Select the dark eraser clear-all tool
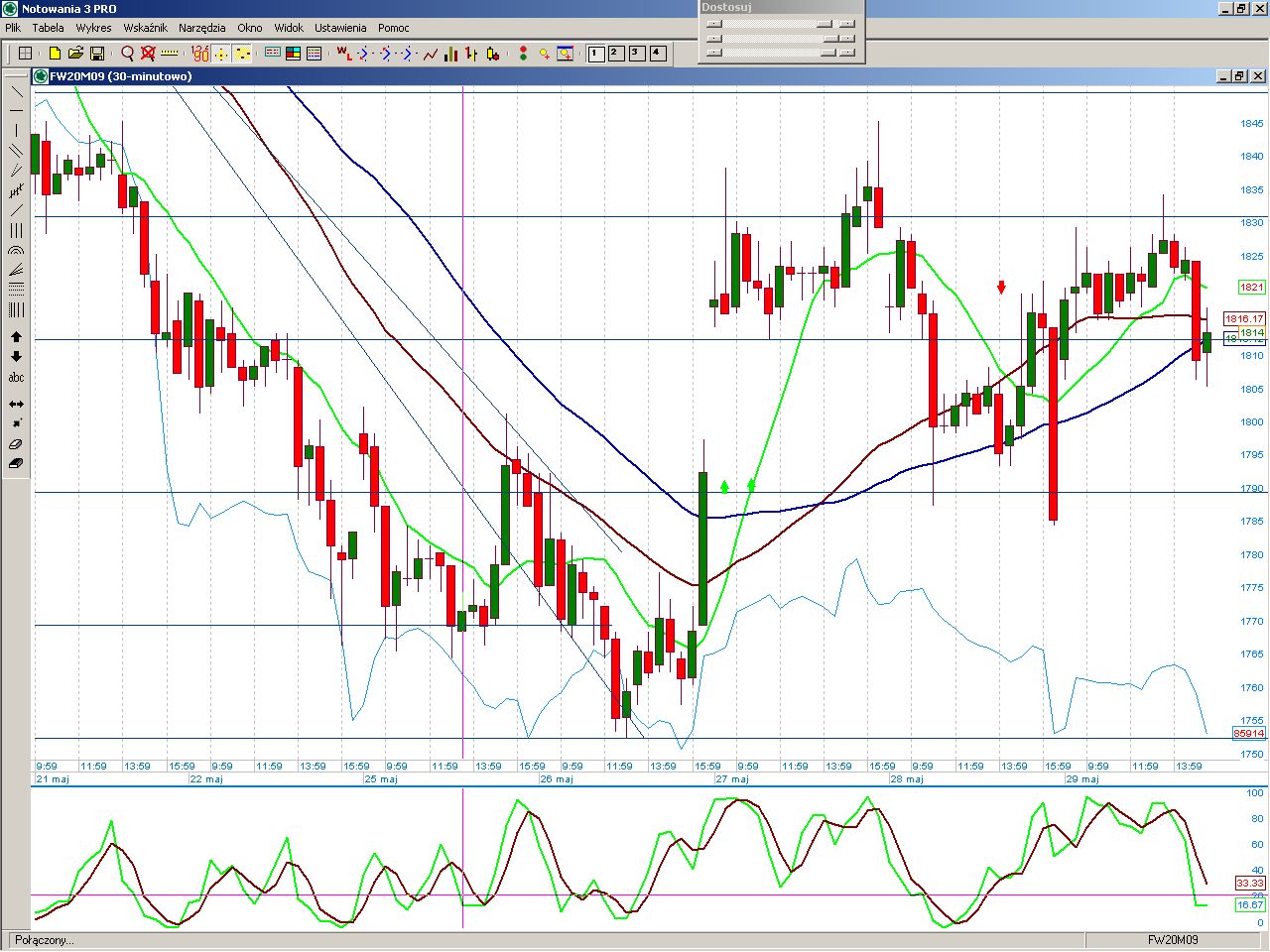 (x=16, y=463)
